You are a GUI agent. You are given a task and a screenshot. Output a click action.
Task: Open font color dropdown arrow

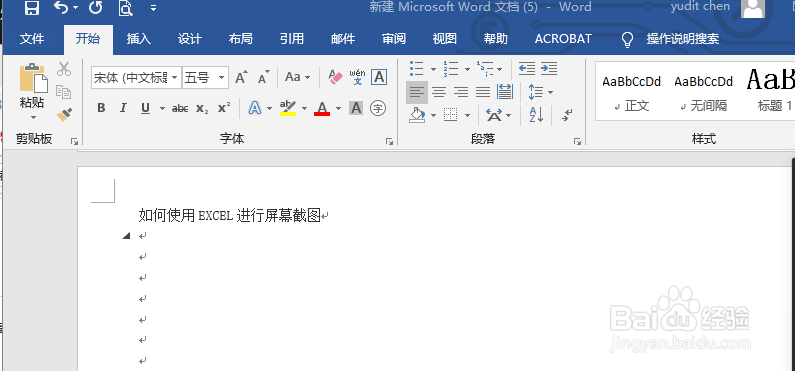338,108
